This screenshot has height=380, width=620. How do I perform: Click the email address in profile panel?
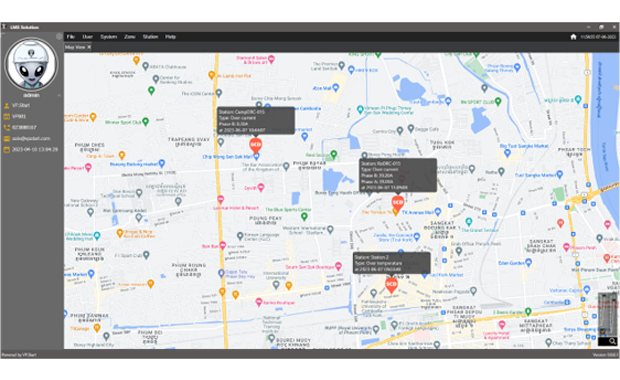pyautogui.click(x=31, y=139)
